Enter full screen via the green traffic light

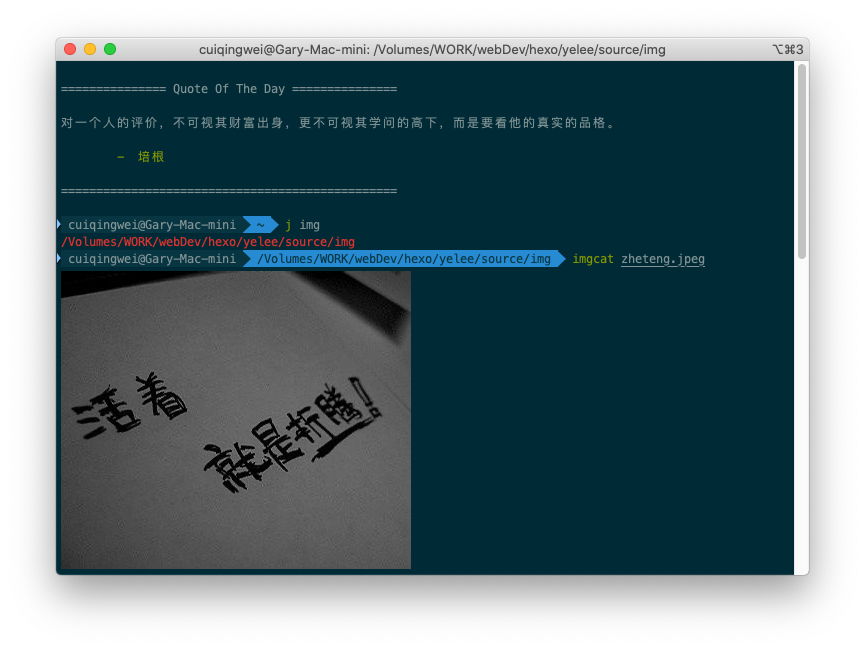tap(110, 47)
